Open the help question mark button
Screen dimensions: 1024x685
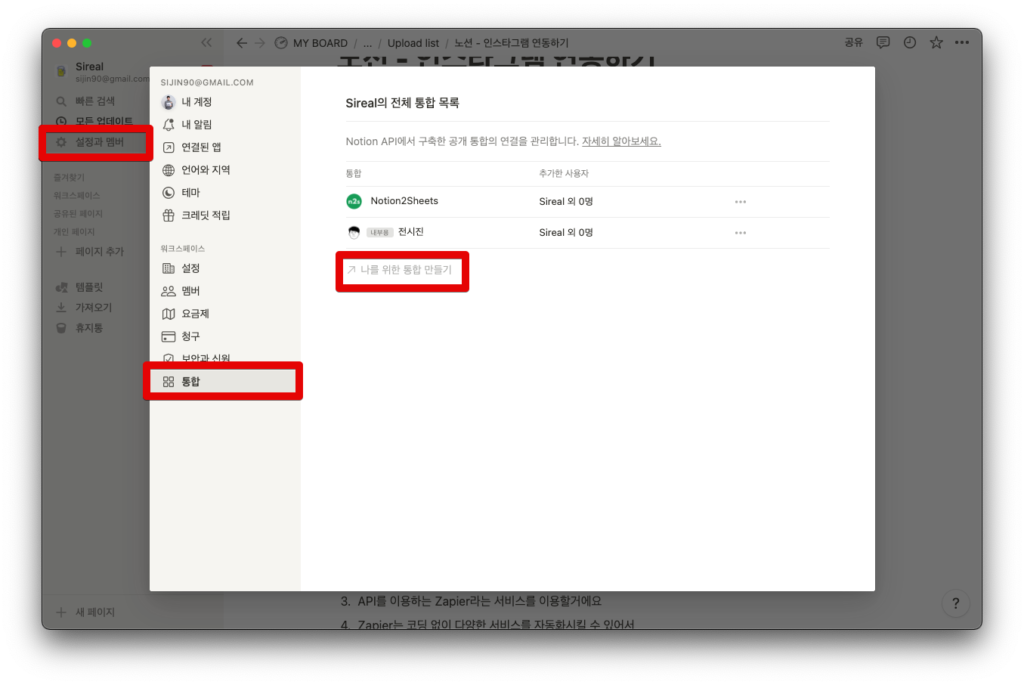coord(955,603)
